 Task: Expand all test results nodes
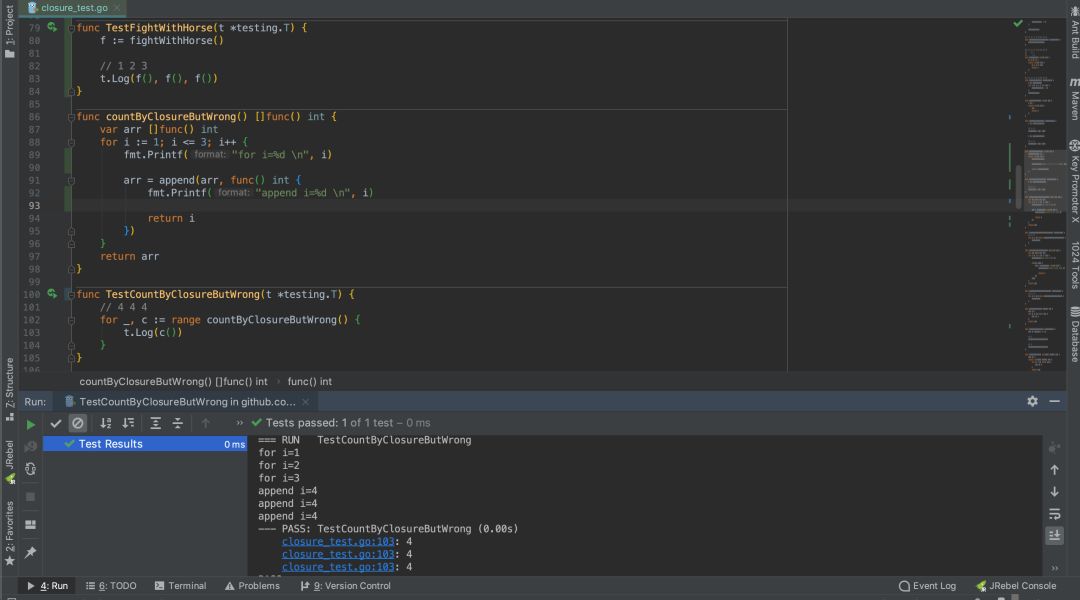click(x=156, y=424)
